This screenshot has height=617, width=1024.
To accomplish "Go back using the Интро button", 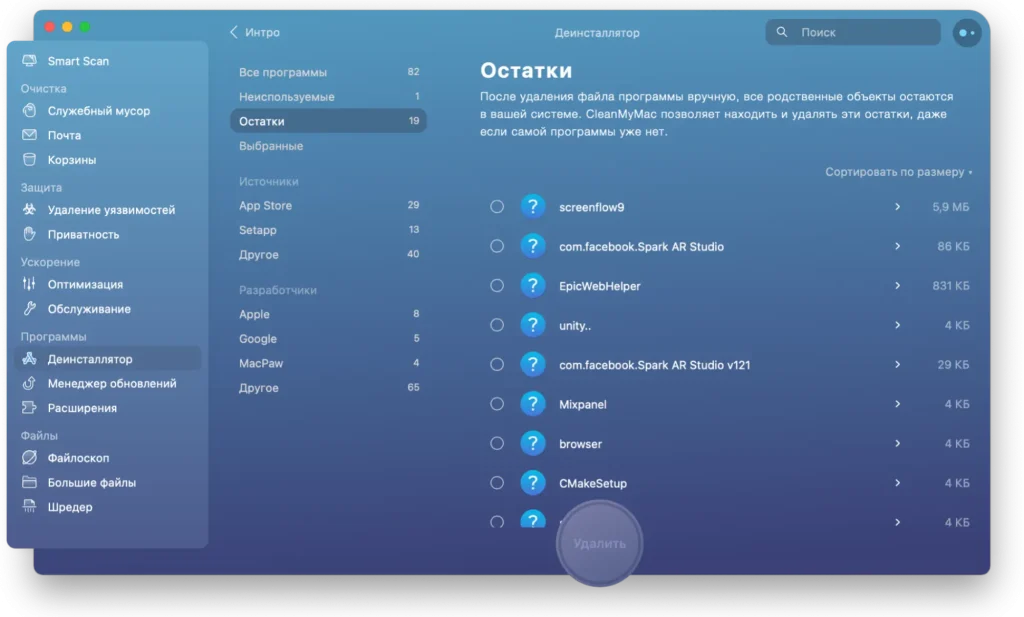I will pos(255,32).
